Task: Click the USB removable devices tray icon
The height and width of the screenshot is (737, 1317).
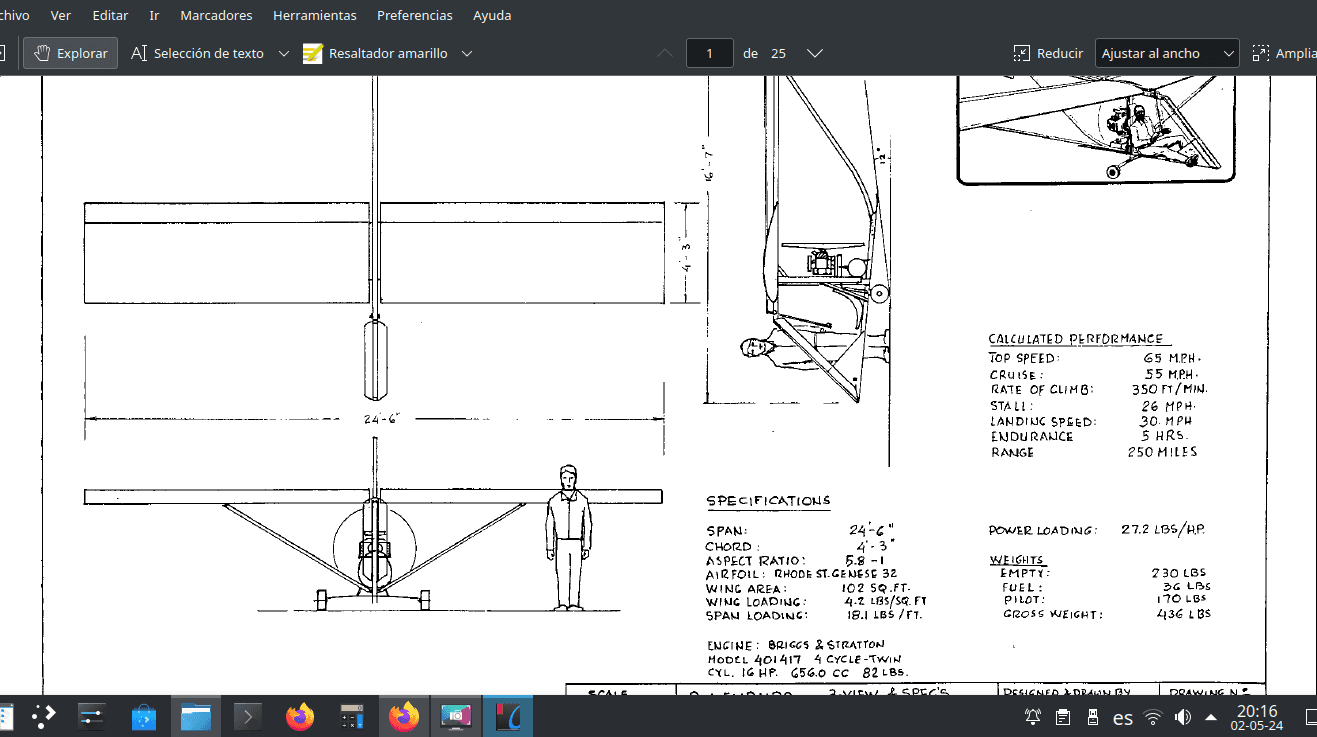Action: point(1093,717)
